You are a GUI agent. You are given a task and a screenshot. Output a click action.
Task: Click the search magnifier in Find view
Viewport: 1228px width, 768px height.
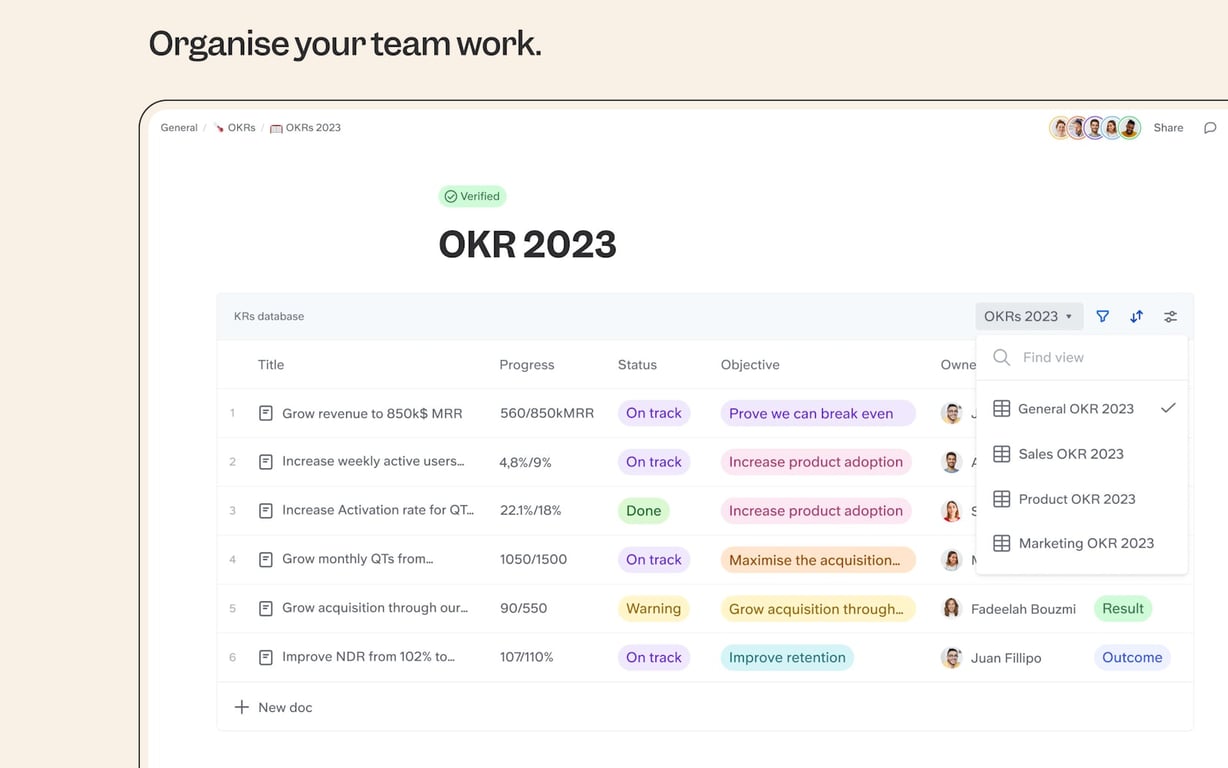pos(1001,357)
